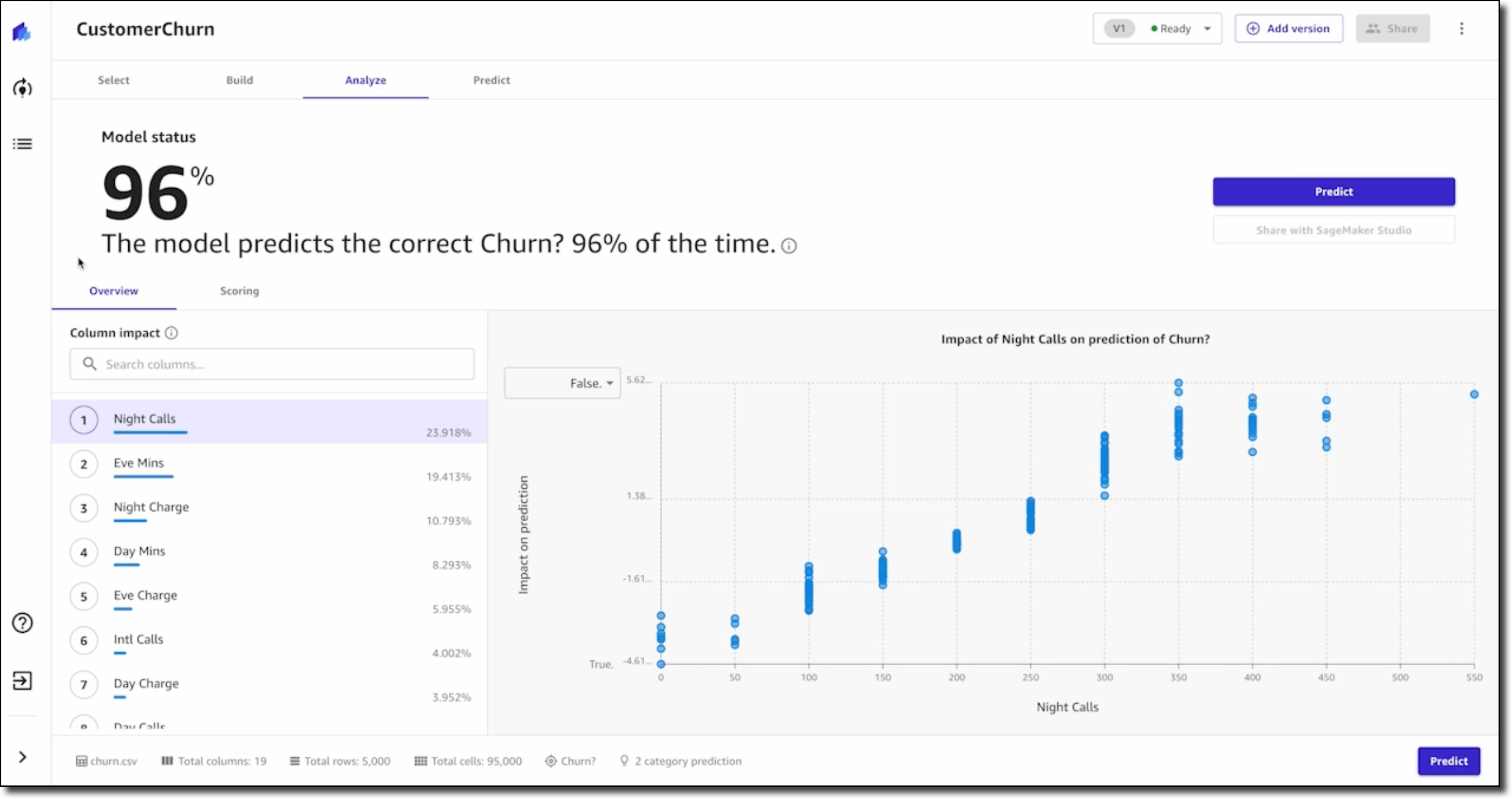Click the SageMaker Canvas logo icon
The width and height of the screenshot is (1512, 799).
pyautogui.click(x=22, y=32)
